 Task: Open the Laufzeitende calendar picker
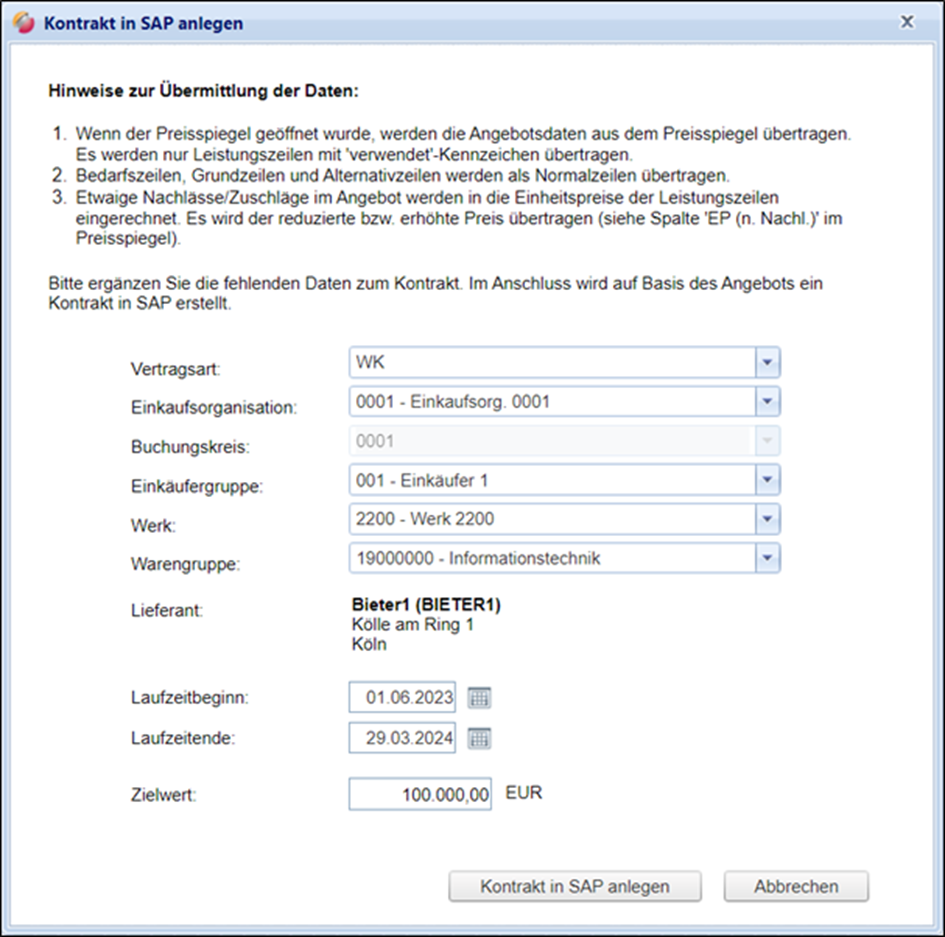[480, 739]
